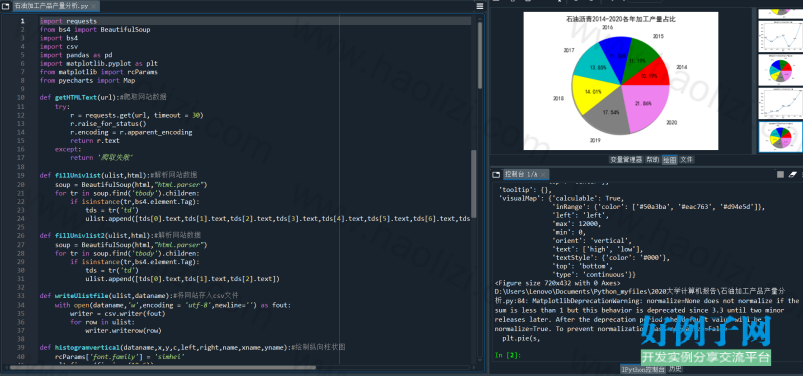The width and height of the screenshot is (804, 376).
Task: Click the 'plt.pie(s,' console output line
Action: [x=521, y=338]
